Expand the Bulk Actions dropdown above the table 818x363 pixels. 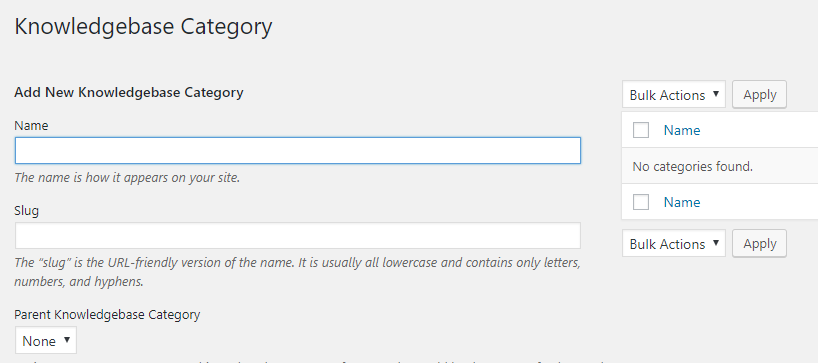(673, 94)
